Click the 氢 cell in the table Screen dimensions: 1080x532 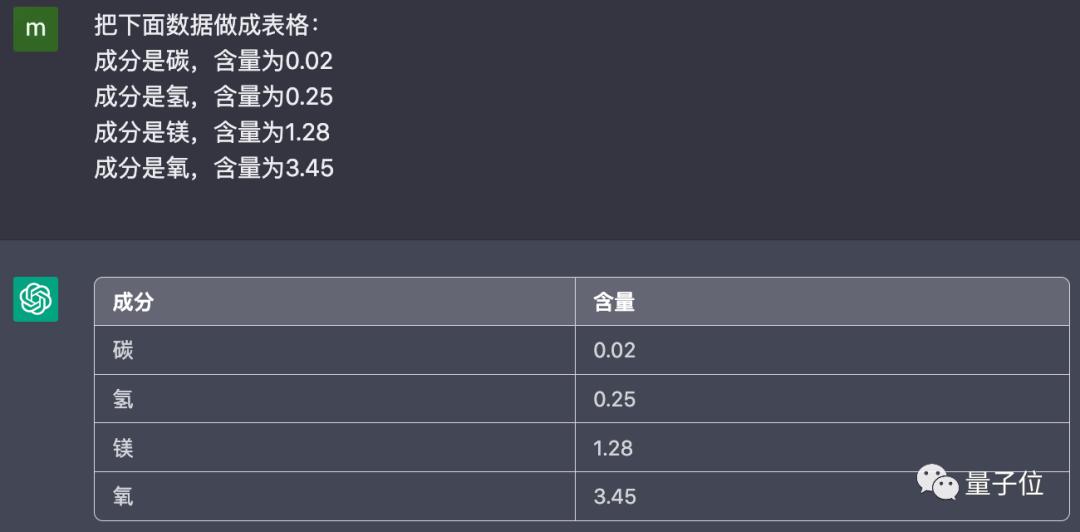123,399
